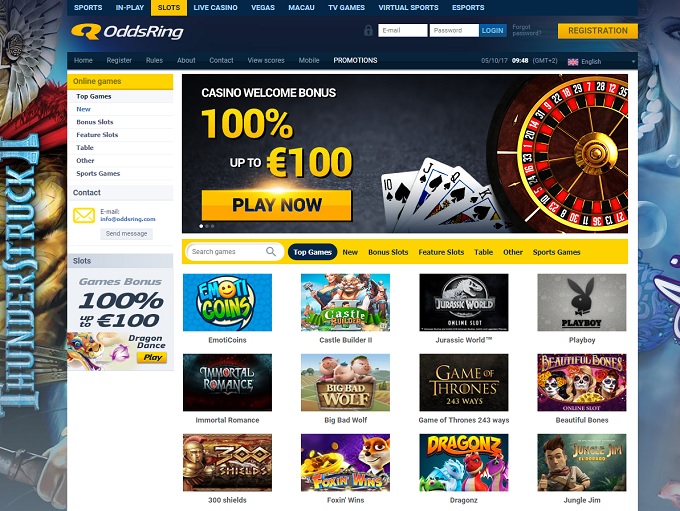
Task: Click the yellow REGISTRATION button
Action: pos(598,31)
